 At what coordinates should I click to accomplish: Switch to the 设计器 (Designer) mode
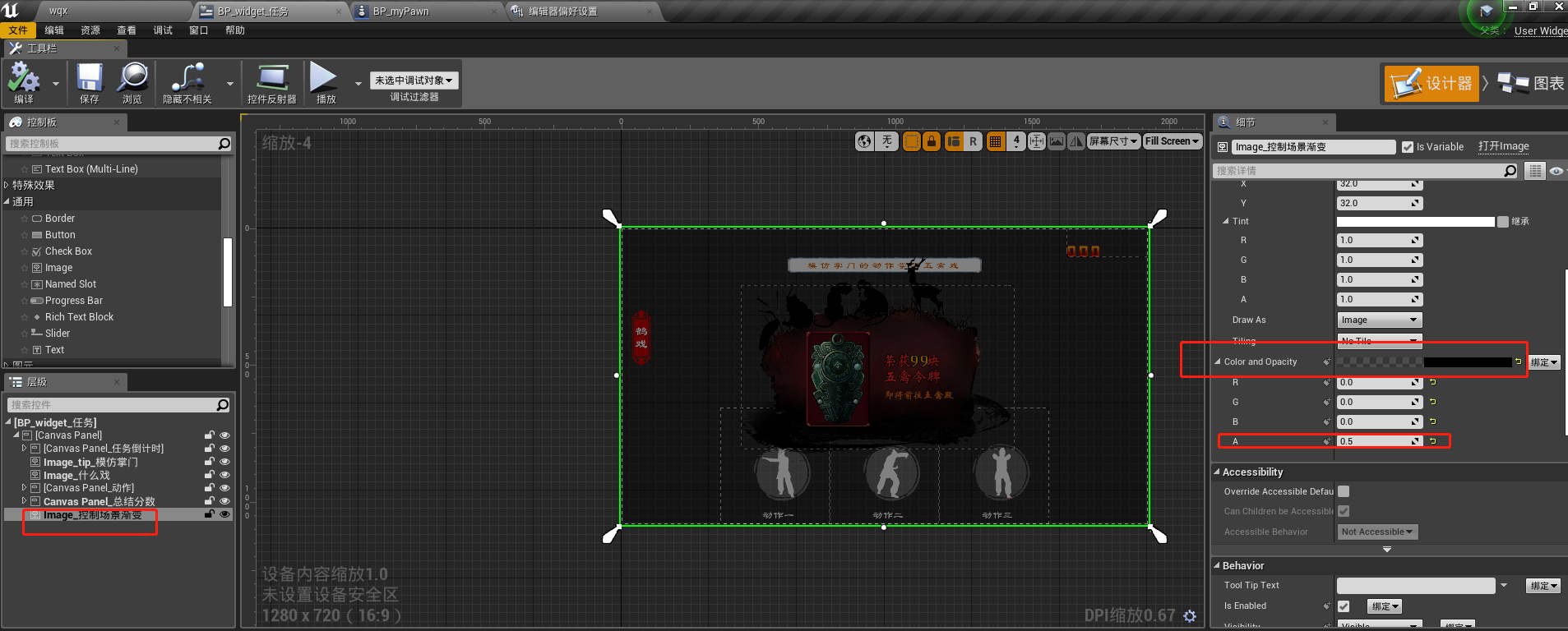[1432, 84]
